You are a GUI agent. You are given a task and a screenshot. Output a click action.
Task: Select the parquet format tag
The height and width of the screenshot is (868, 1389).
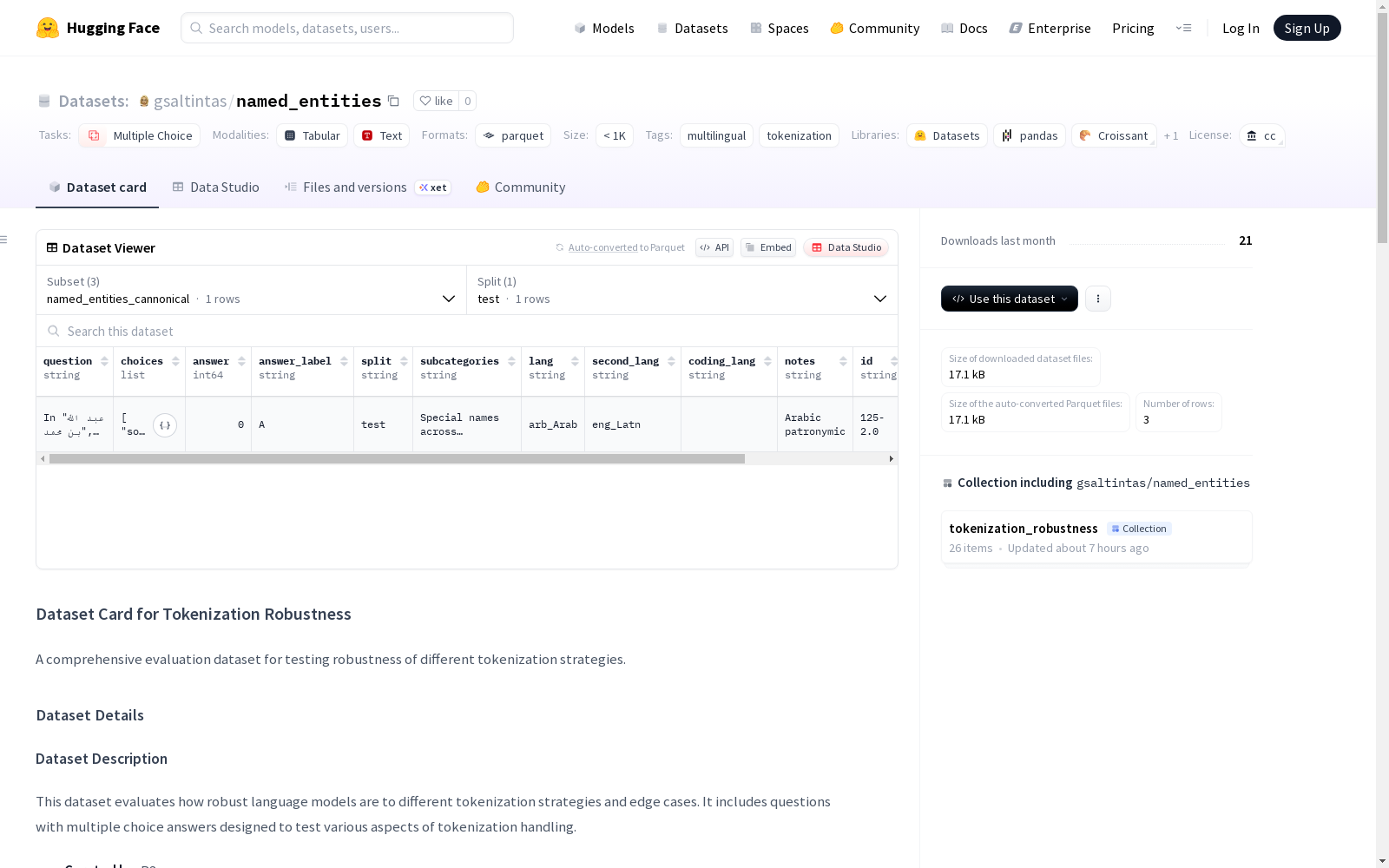[x=513, y=135]
